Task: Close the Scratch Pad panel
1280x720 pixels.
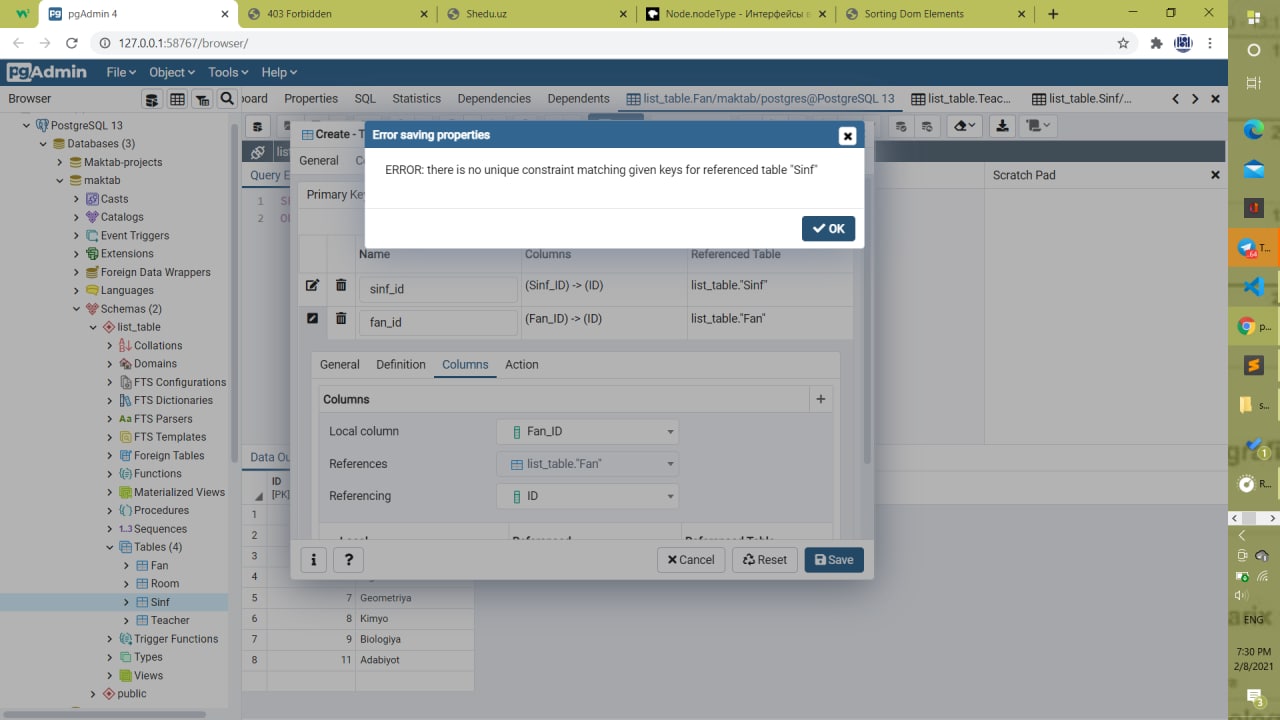Action: coord(1215,175)
